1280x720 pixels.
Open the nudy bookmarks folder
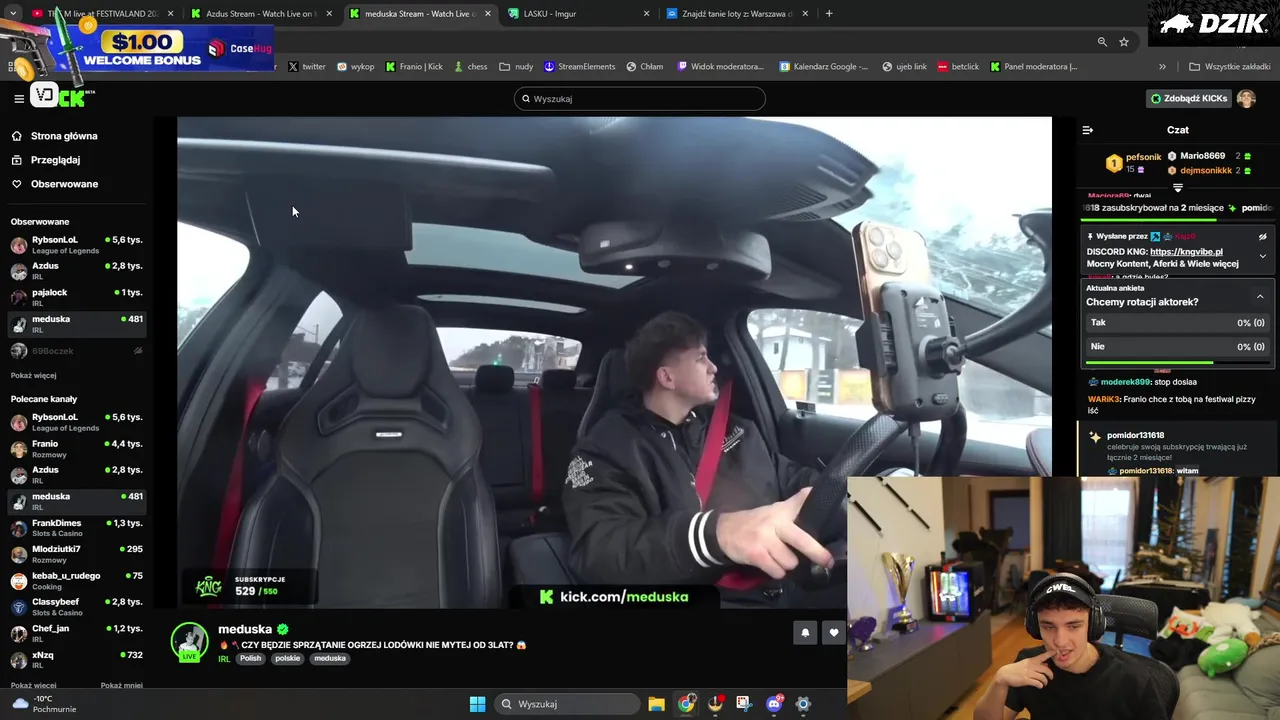(516, 66)
